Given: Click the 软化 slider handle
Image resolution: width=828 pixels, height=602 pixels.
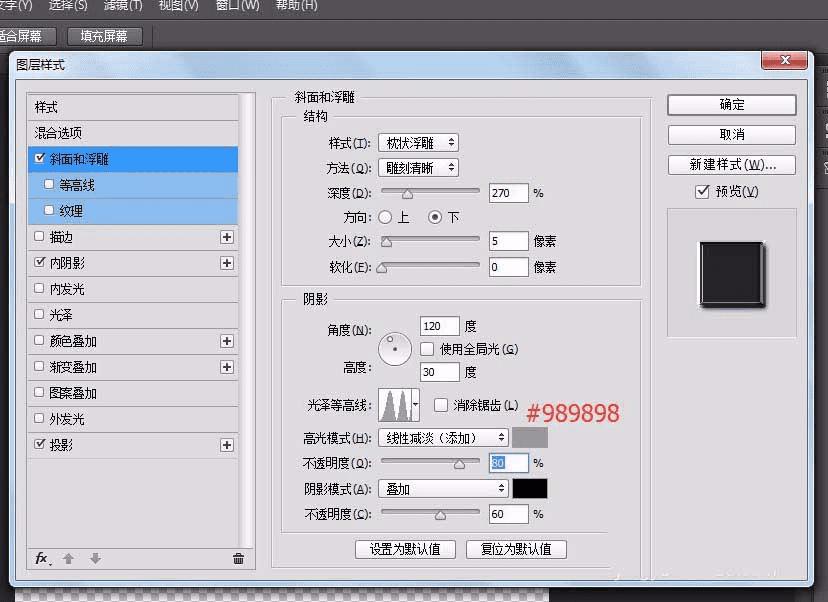Looking at the screenshot, I should click(x=382, y=268).
